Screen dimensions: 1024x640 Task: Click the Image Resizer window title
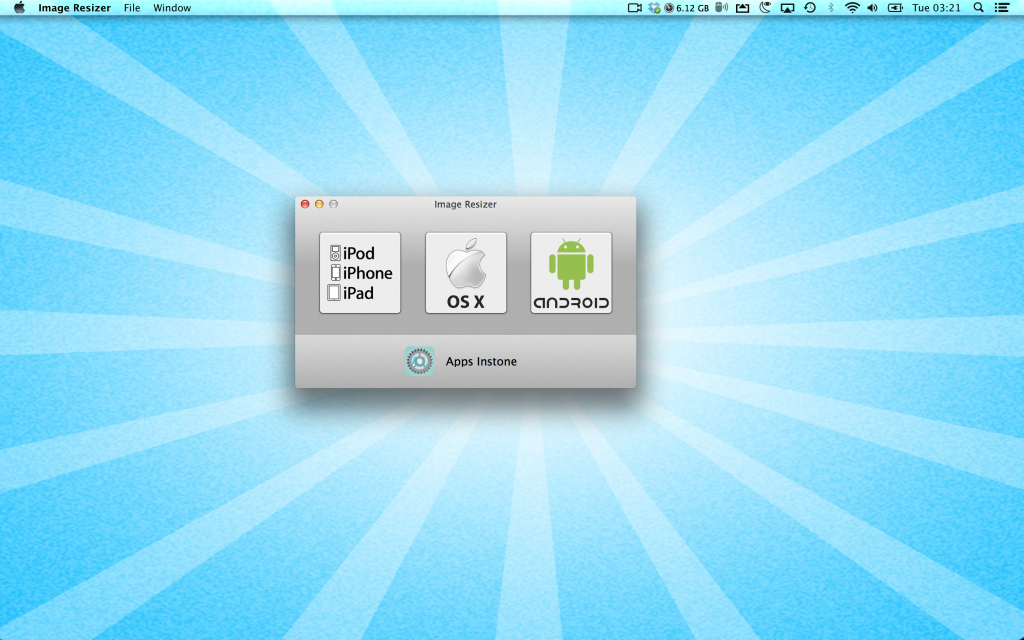(x=466, y=204)
